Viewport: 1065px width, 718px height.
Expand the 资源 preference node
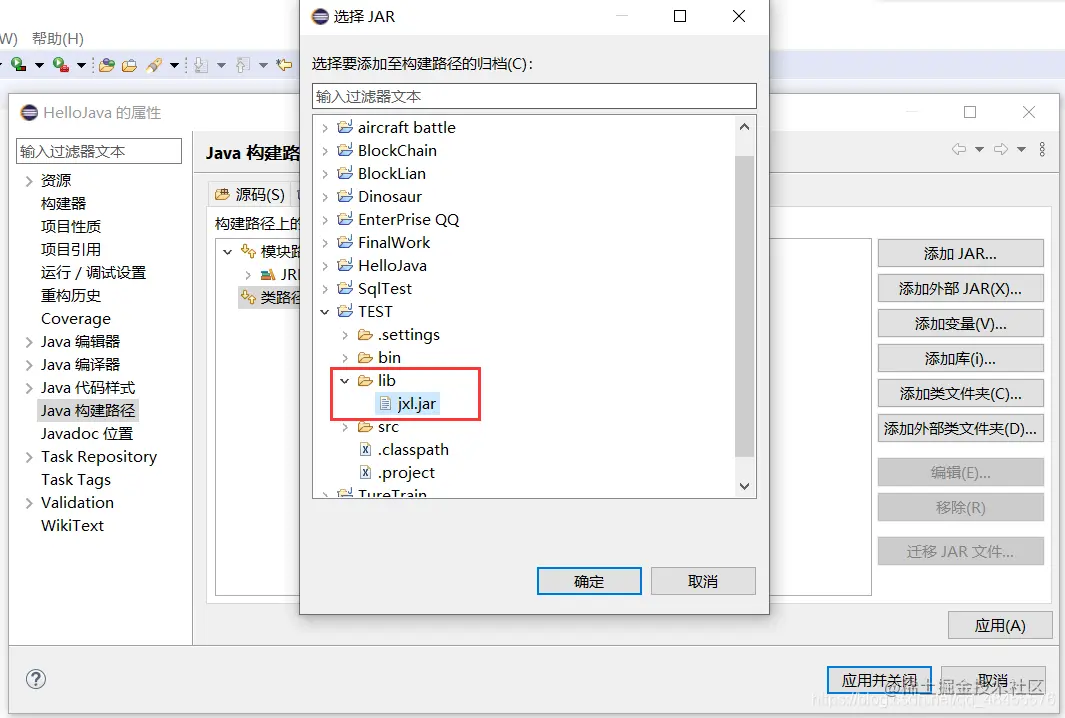coord(29,181)
